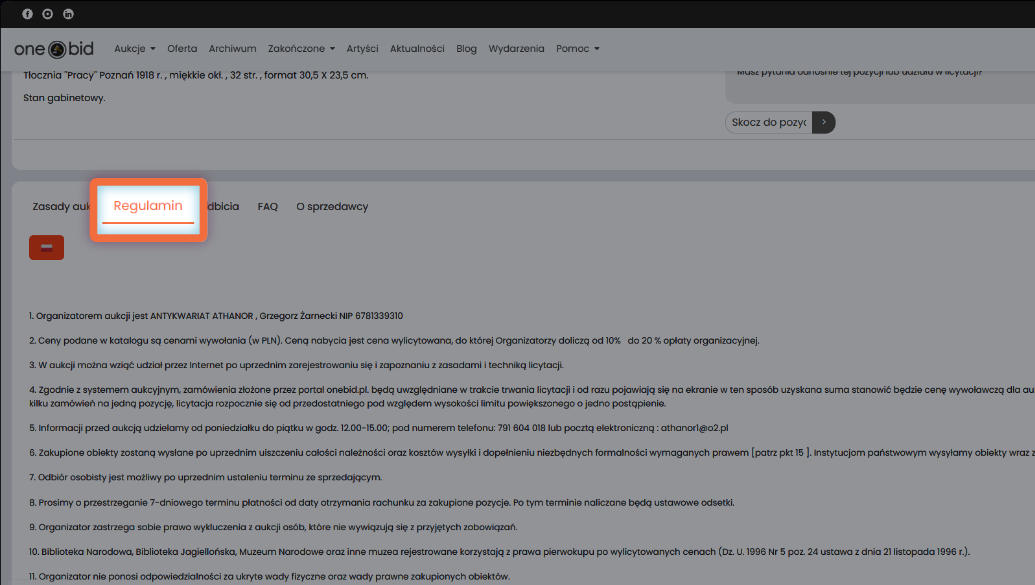The height and width of the screenshot is (585, 1035).
Task: Click rule 10 about Biblioteka Narodowa pierwokup
Action: (x=499, y=552)
